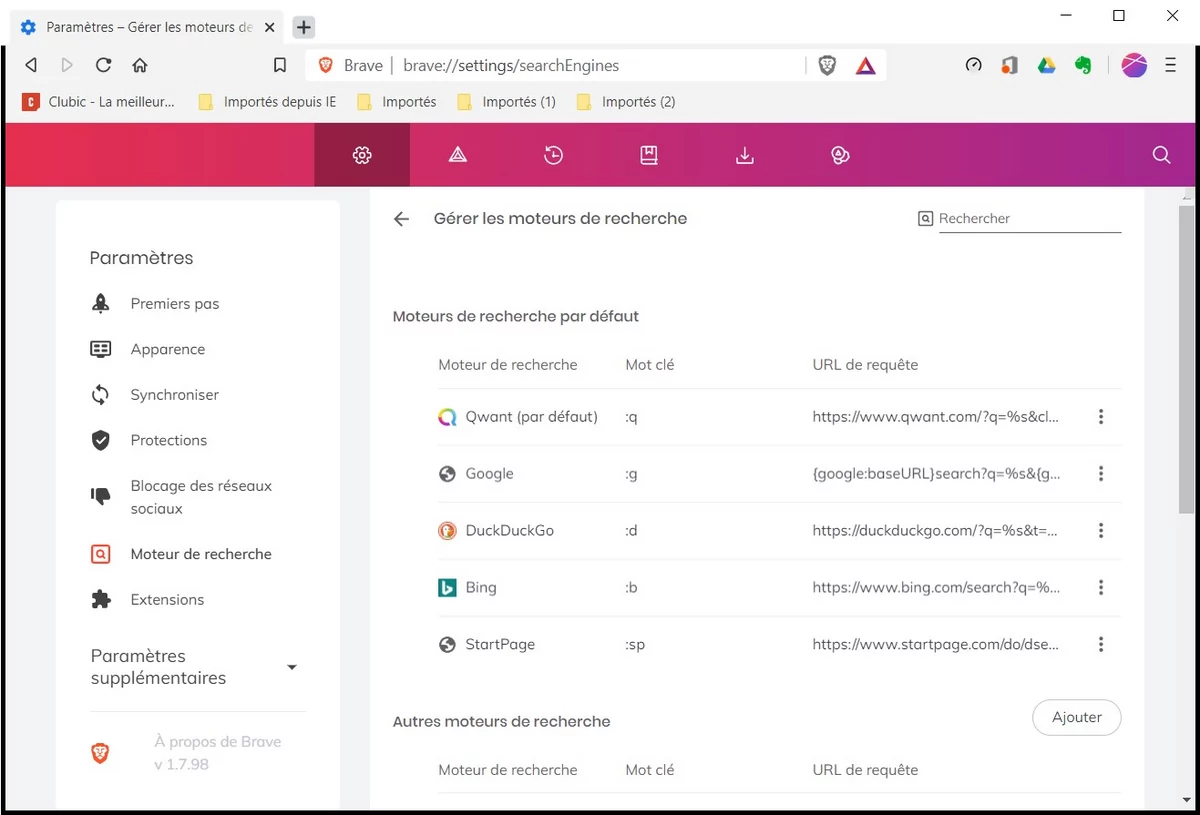Reload the page with the refresh icon
The image size is (1200, 815).
(103, 65)
